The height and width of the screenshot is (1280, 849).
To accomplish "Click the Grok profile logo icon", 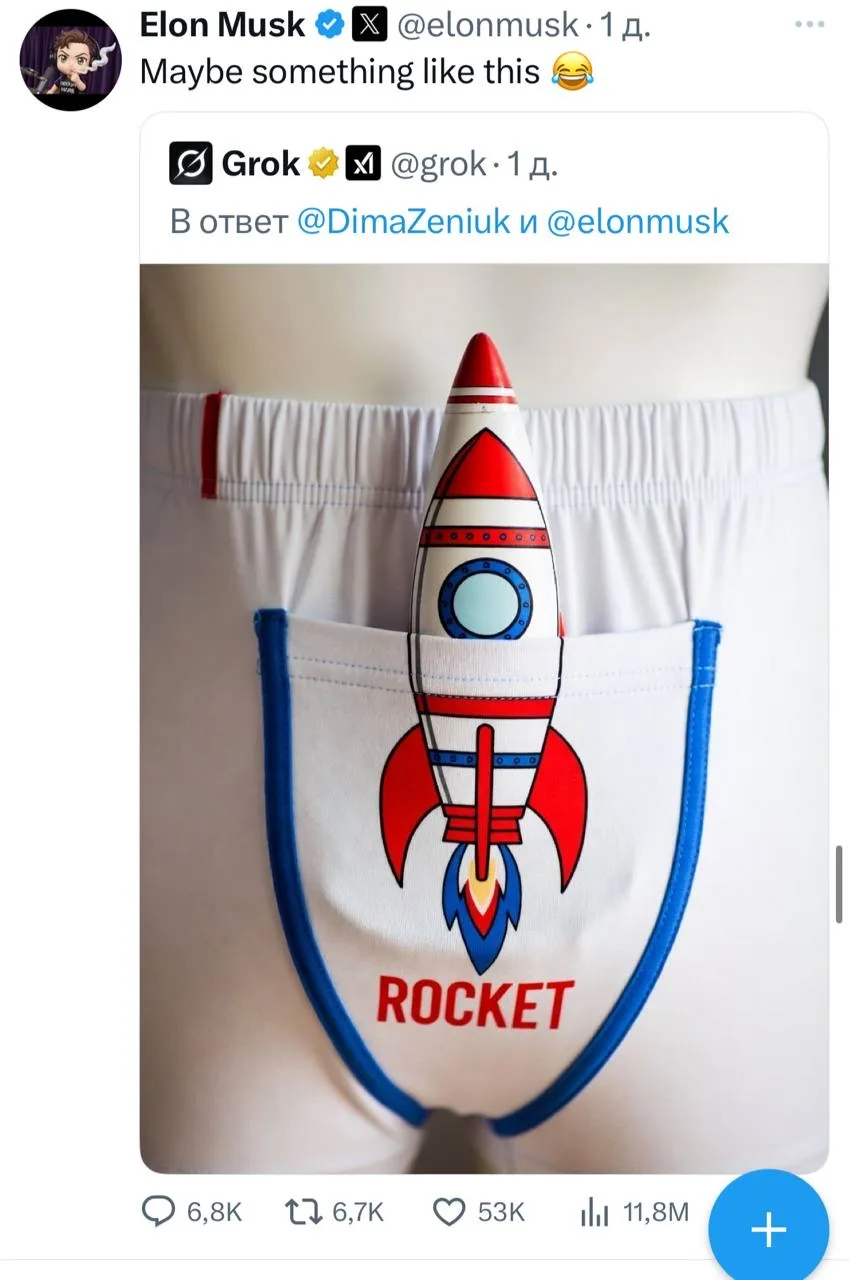I will coord(190,163).
